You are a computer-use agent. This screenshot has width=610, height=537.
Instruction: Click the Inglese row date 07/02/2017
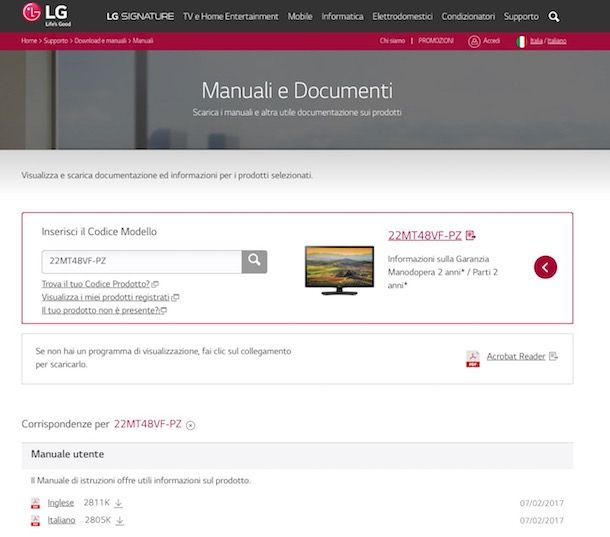tap(542, 503)
